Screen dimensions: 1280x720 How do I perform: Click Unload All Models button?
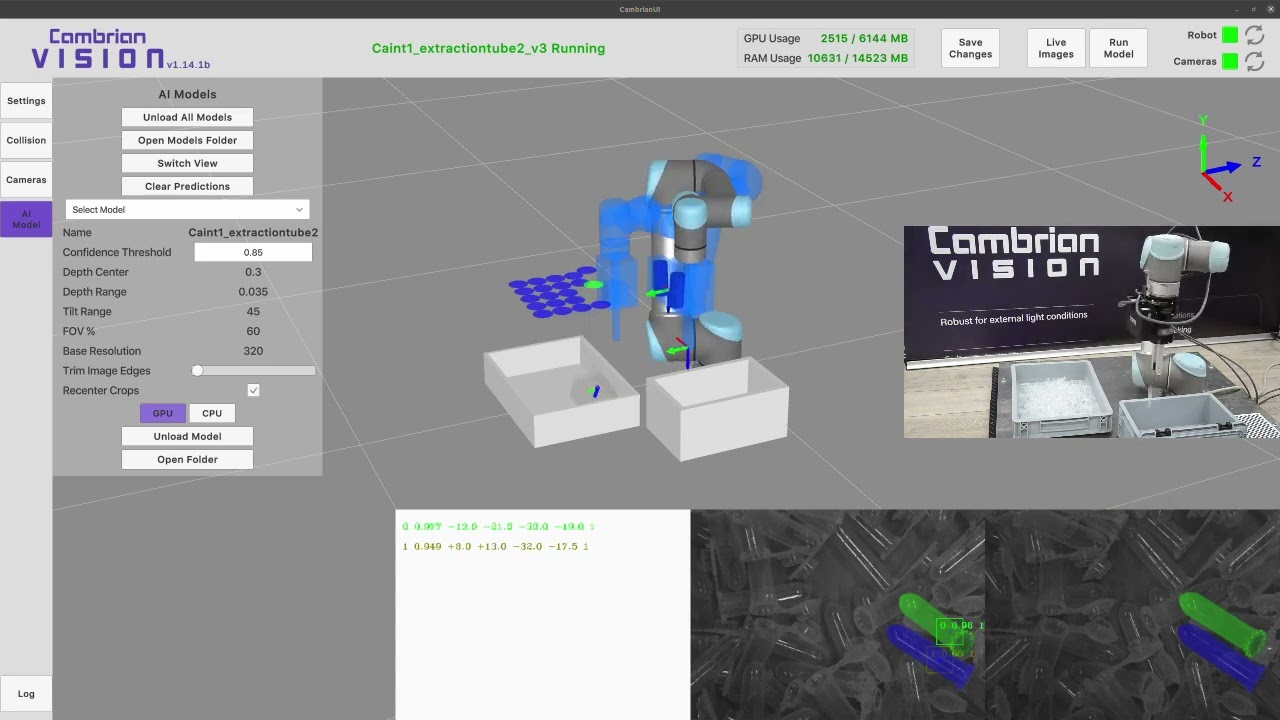[187, 117]
